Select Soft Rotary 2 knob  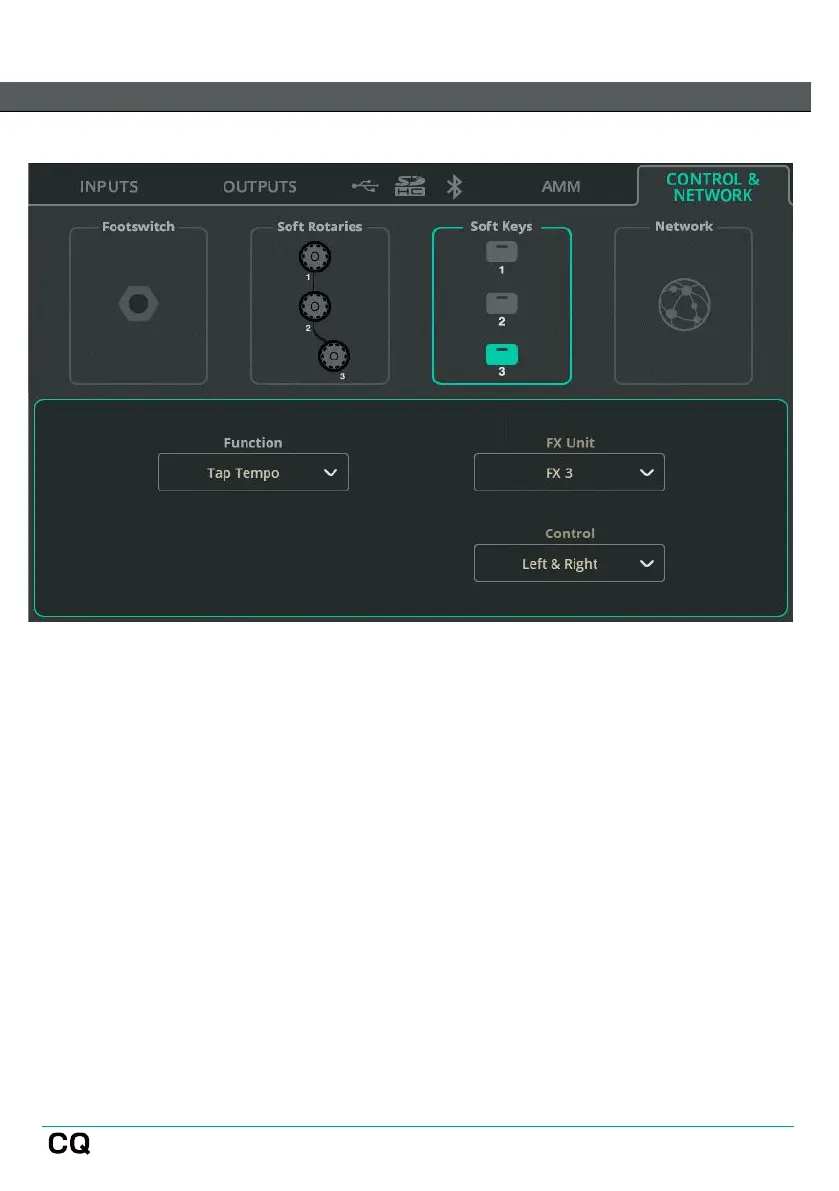314,306
